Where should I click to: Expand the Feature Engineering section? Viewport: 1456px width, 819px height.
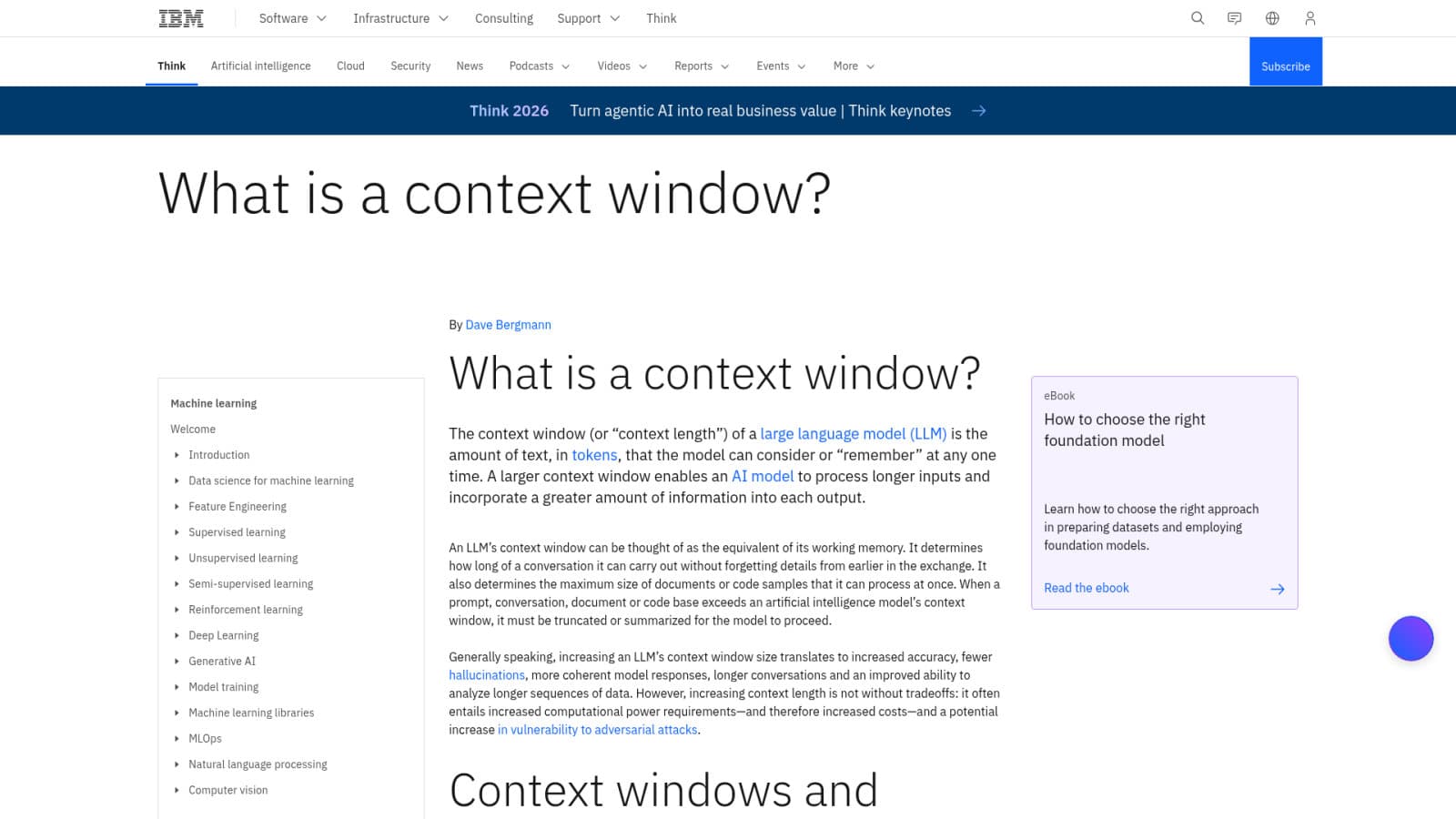(177, 507)
